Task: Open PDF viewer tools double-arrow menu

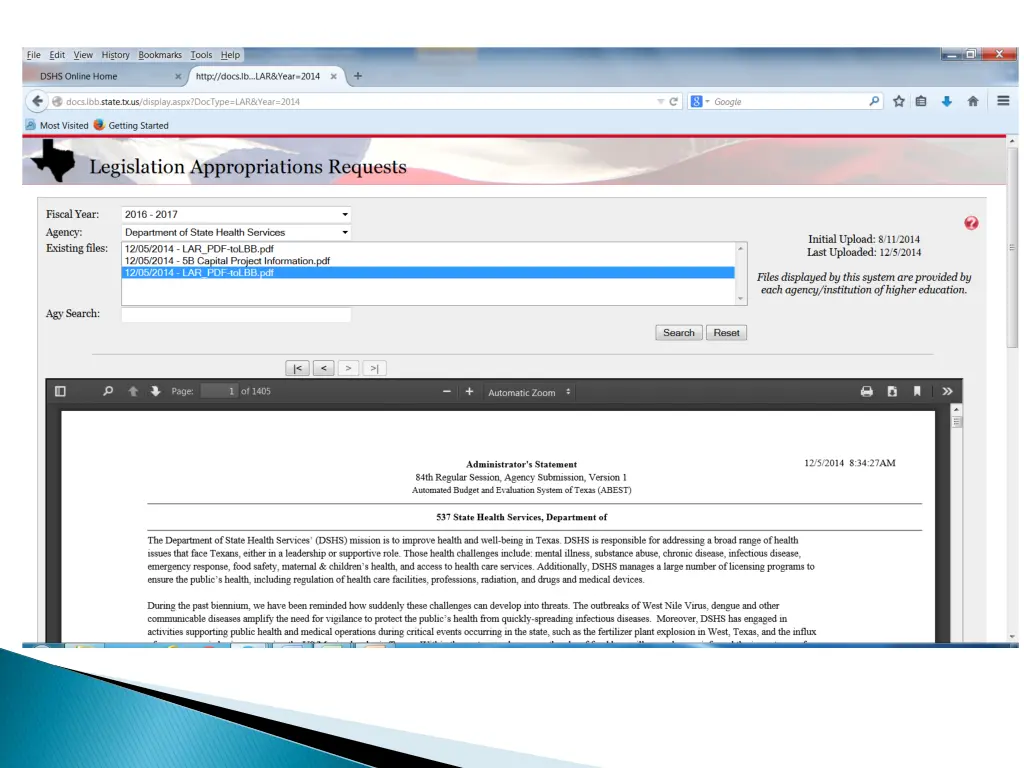Action: coord(947,391)
